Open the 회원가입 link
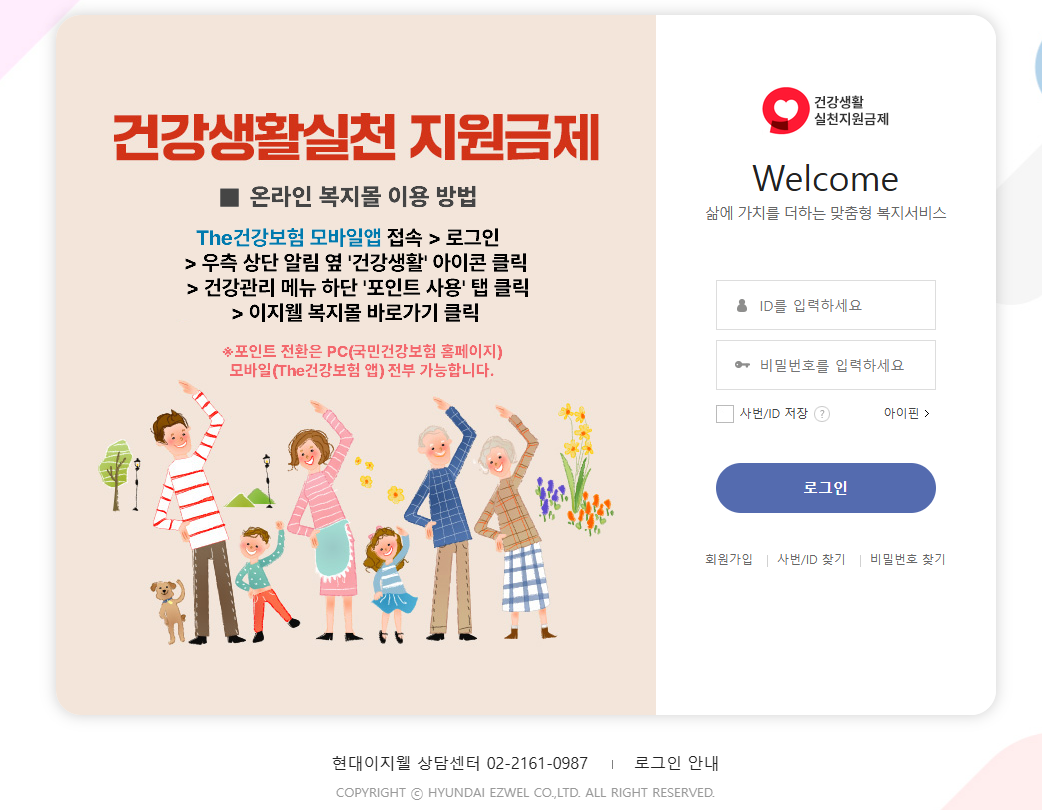This screenshot has height=810, width=1042. click(x=728, y=559)
